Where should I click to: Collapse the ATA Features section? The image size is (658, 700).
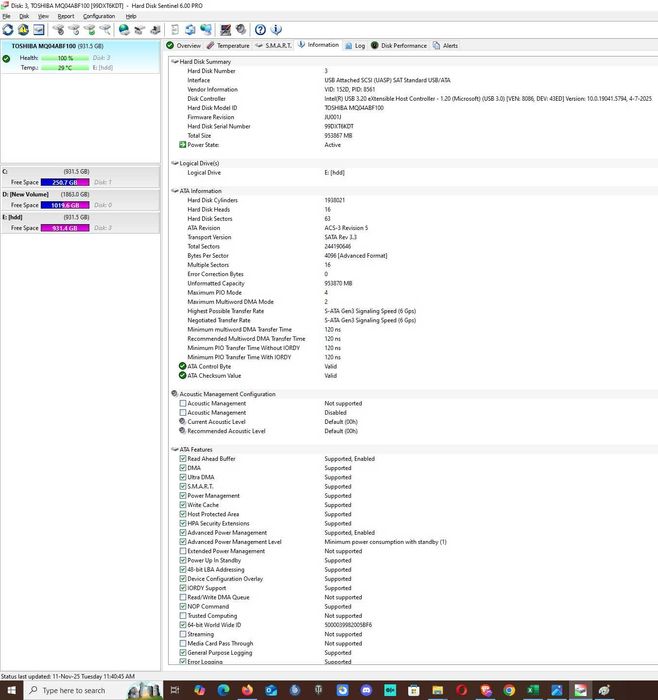coord(175,450)
